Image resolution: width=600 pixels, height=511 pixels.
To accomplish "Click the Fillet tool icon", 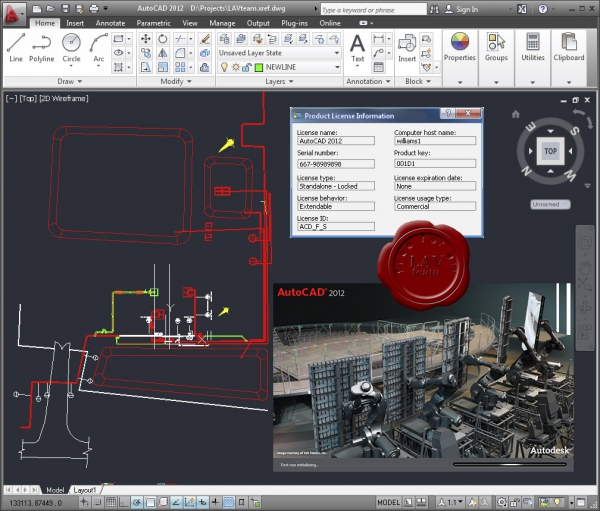I will click(180, 53).
